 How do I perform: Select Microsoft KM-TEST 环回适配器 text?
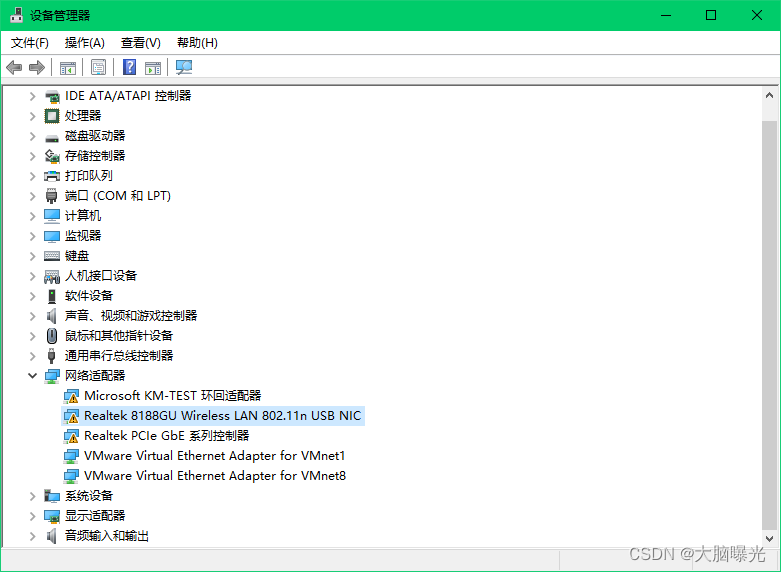[x=172, y=396]
